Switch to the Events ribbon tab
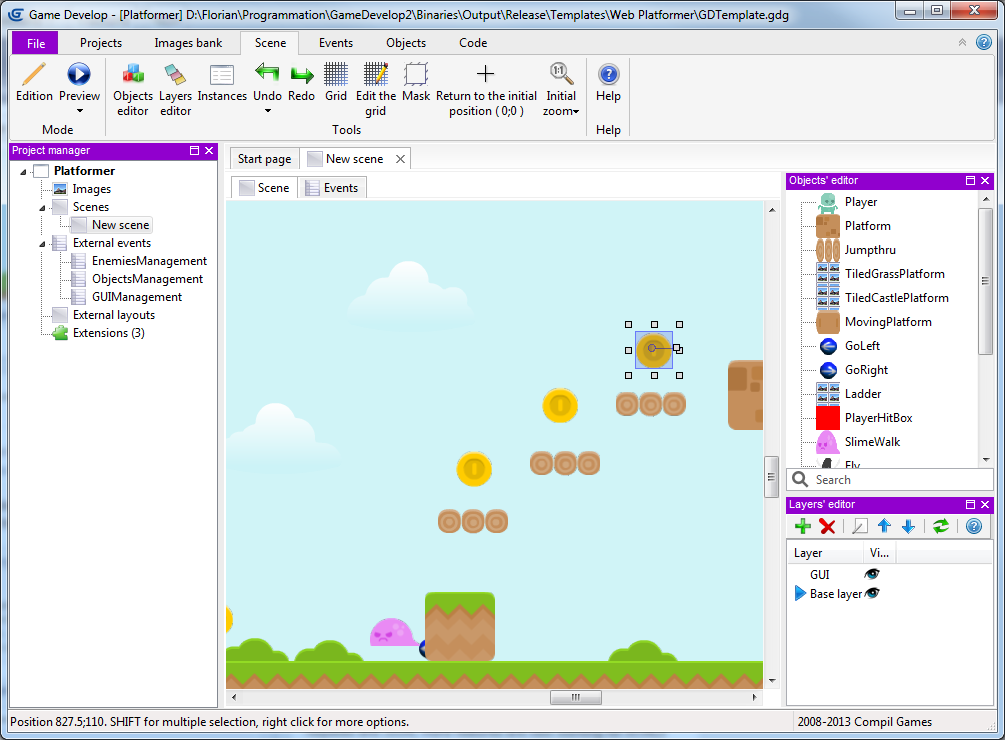This screenshot has height=740, width=1005. tap(335, 43)
